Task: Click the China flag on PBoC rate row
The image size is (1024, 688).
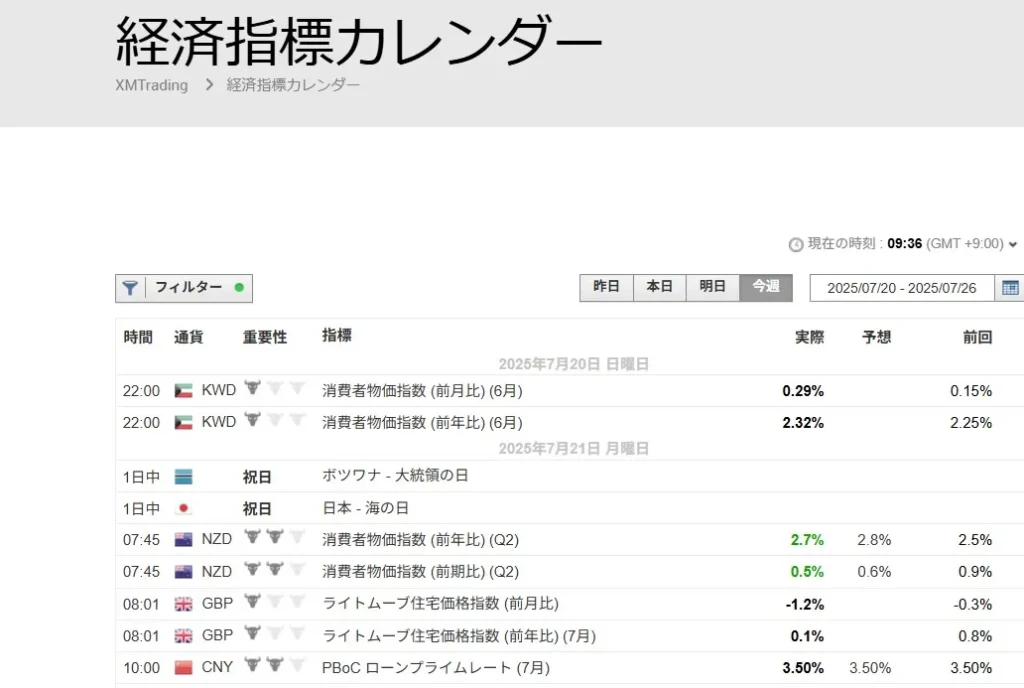Action: point(184,667)
